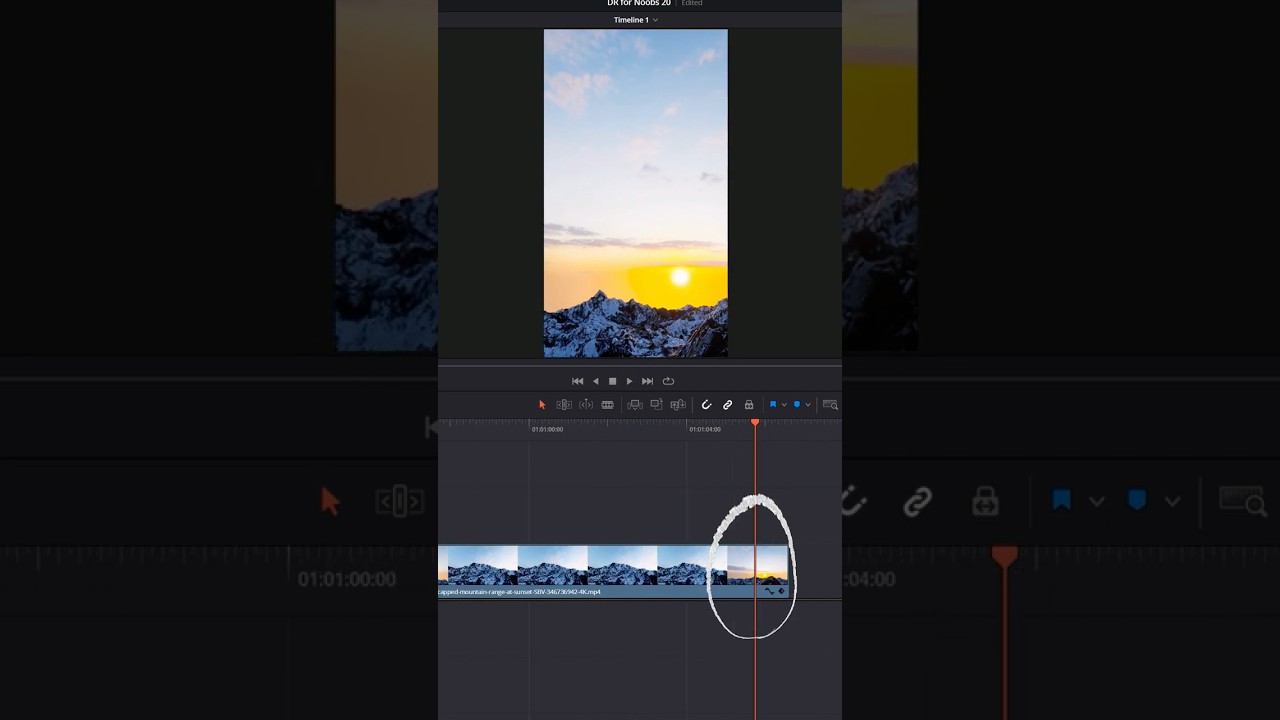Toggle linked selection chain icon

tap(727, 405)
